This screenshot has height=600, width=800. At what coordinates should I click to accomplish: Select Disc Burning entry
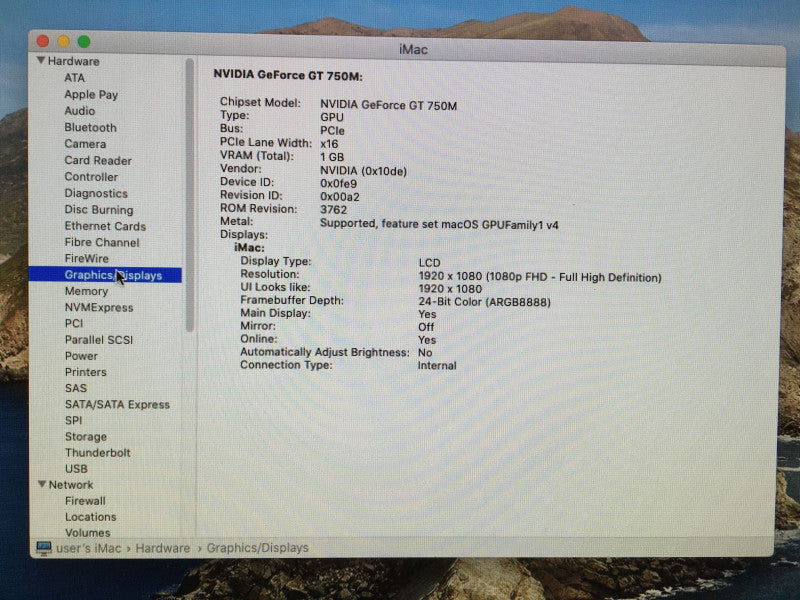click(98, 210)
